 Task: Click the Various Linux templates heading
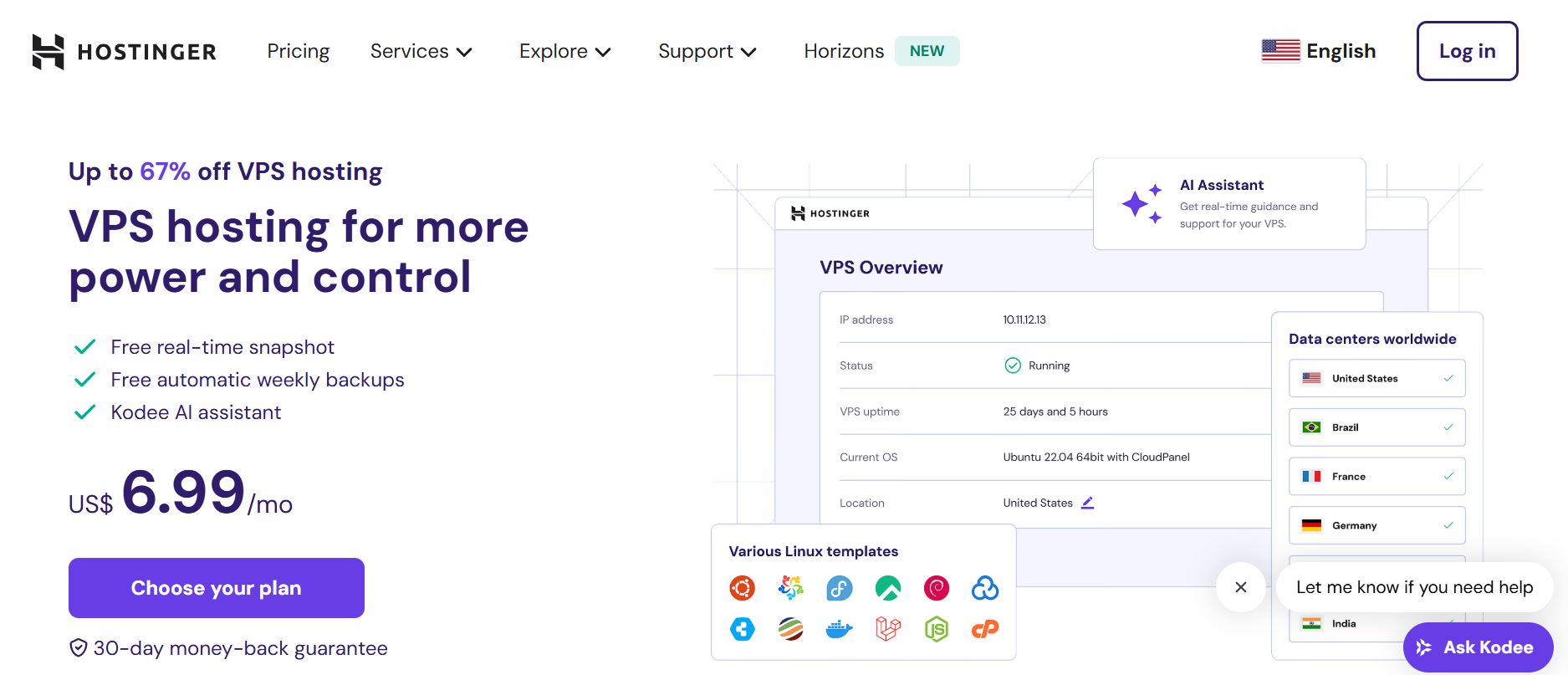(814, 551)
